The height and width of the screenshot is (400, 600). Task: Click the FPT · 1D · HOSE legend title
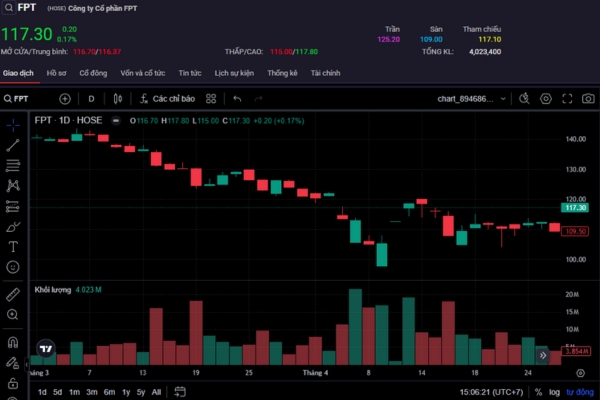(x=68, y=121)
